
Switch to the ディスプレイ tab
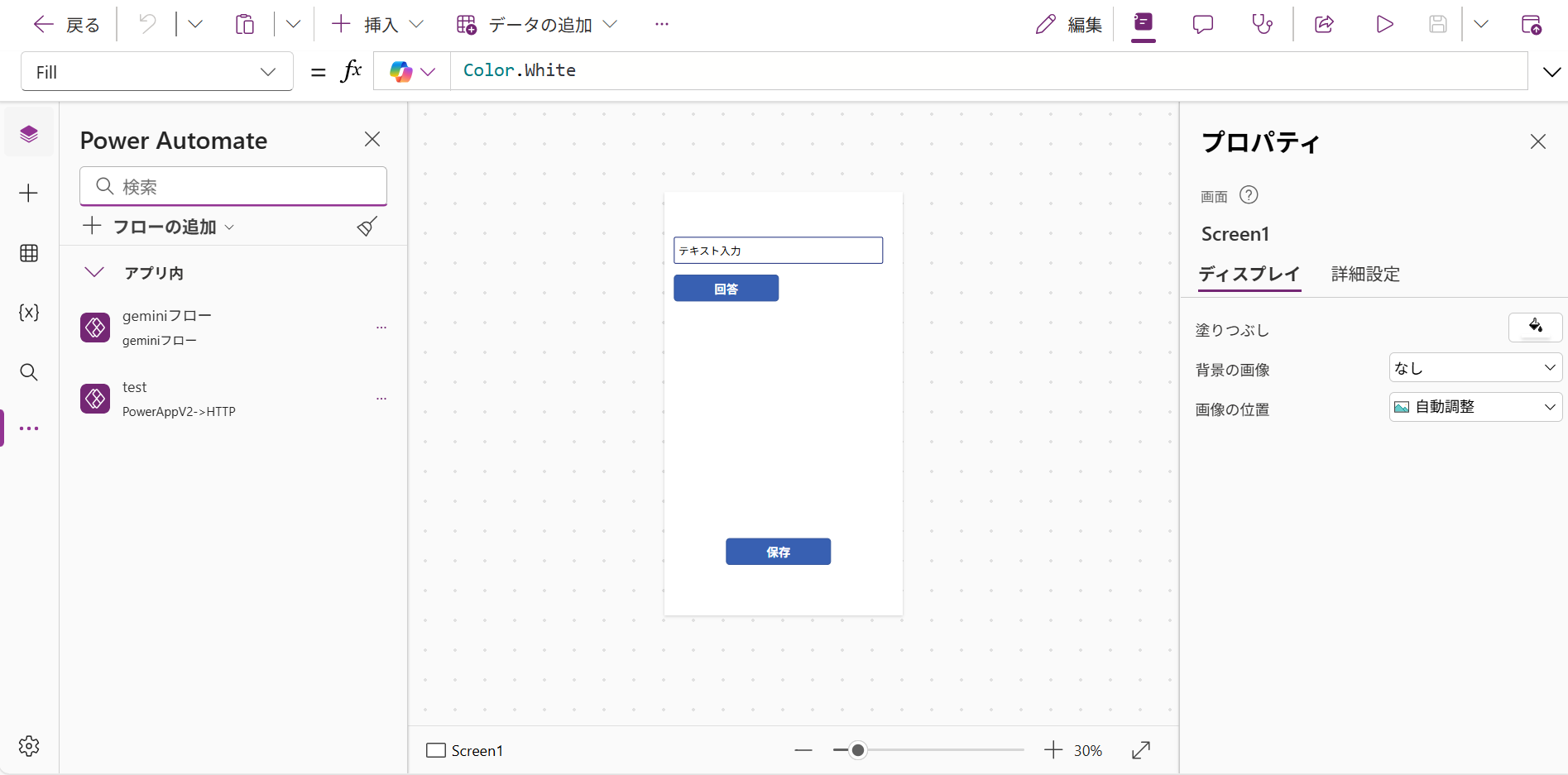(1249, 274)
